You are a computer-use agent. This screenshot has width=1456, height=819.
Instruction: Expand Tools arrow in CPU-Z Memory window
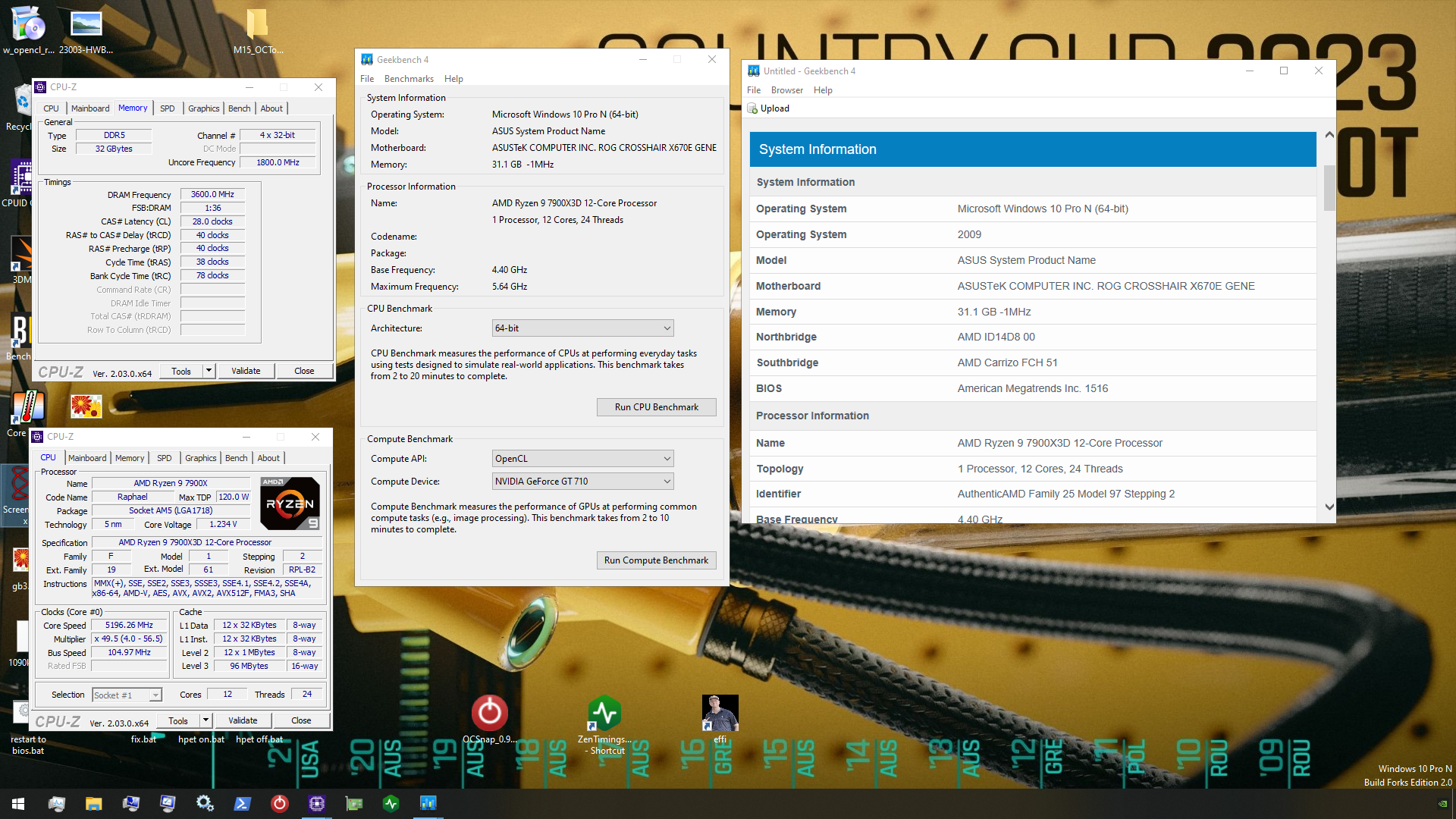[209, 371]
